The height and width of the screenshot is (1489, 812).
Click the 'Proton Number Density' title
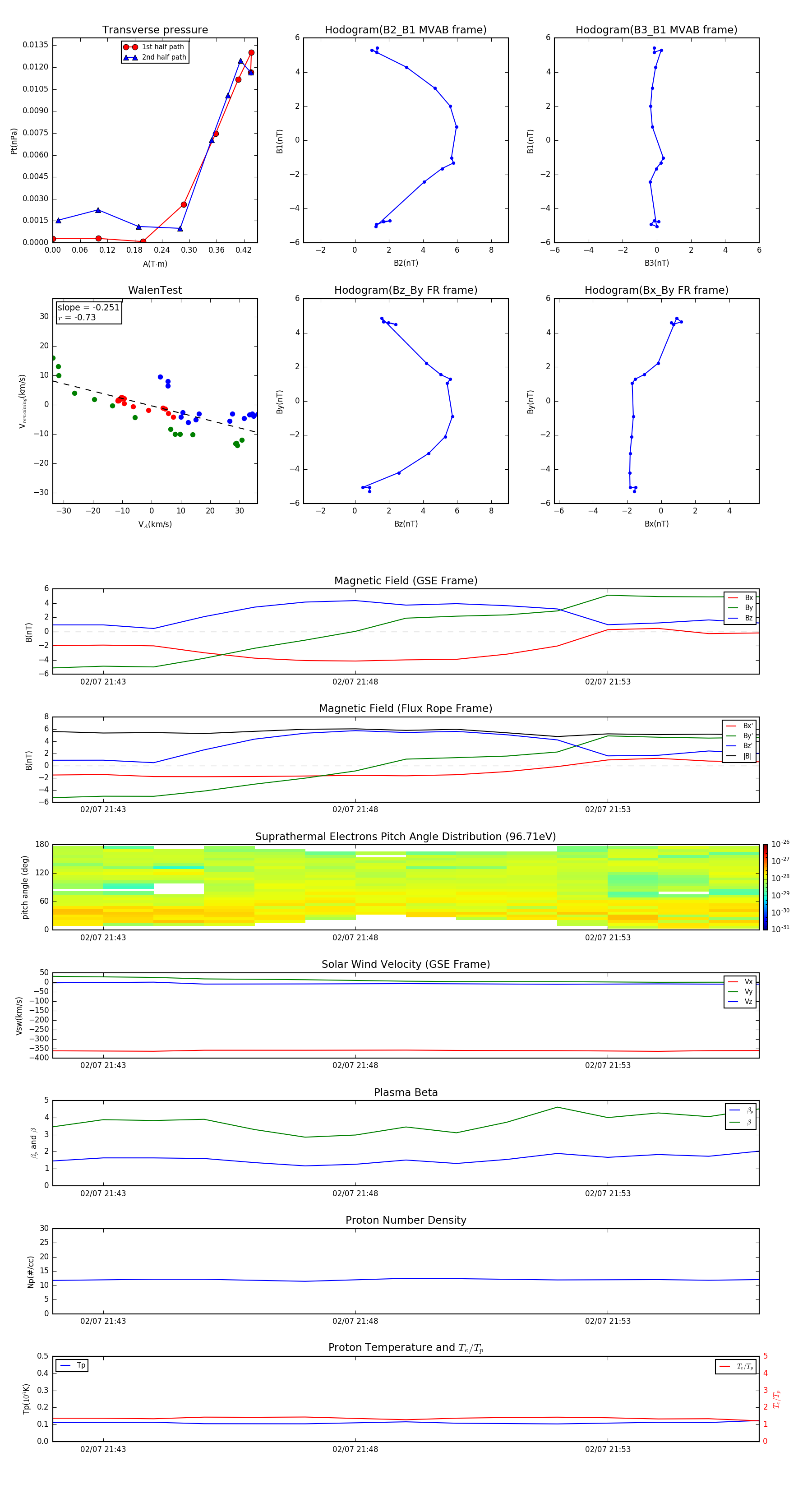pos(406,1220)
